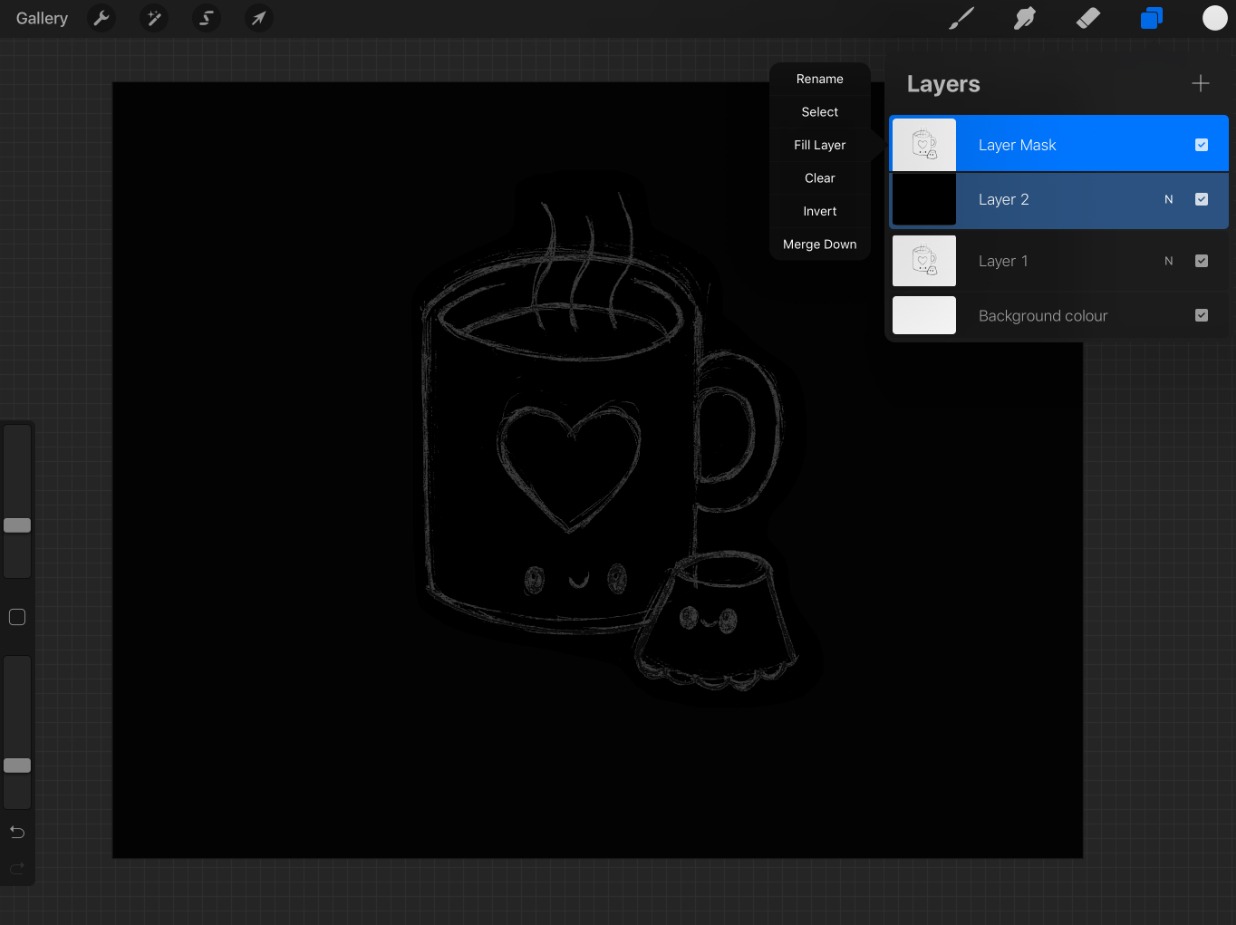
Task: Open the blend mode N for Layer 1
Action: [x=1168, y=260]
